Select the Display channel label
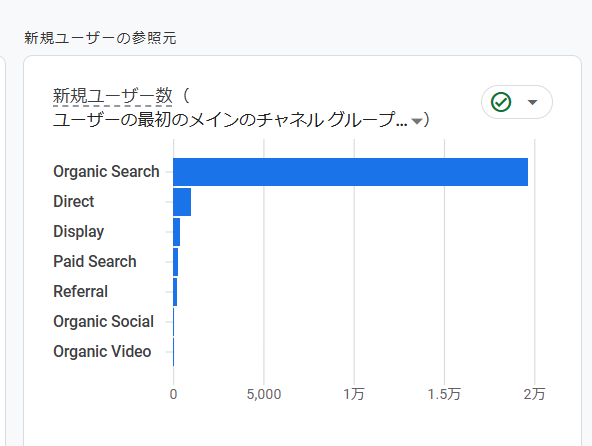 pos(79,231)
